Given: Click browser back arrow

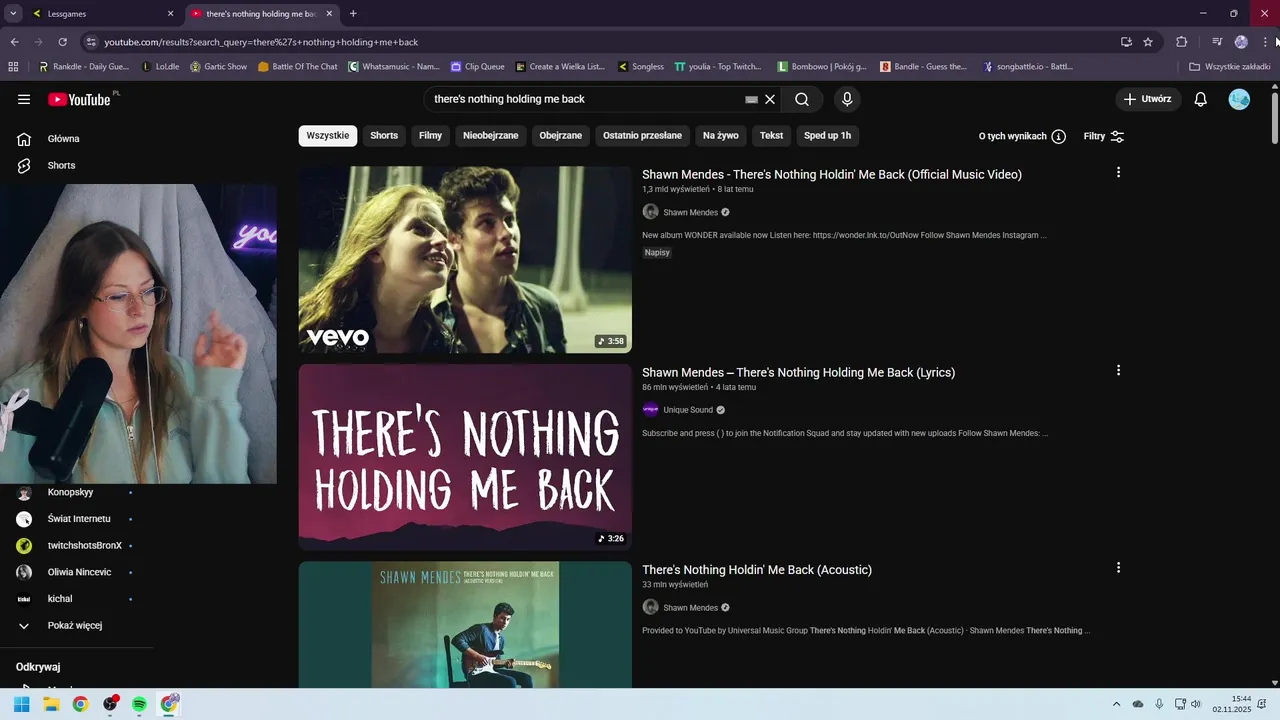Looking at the screenshot, I should pyautogui.click(x=14, y=42).
